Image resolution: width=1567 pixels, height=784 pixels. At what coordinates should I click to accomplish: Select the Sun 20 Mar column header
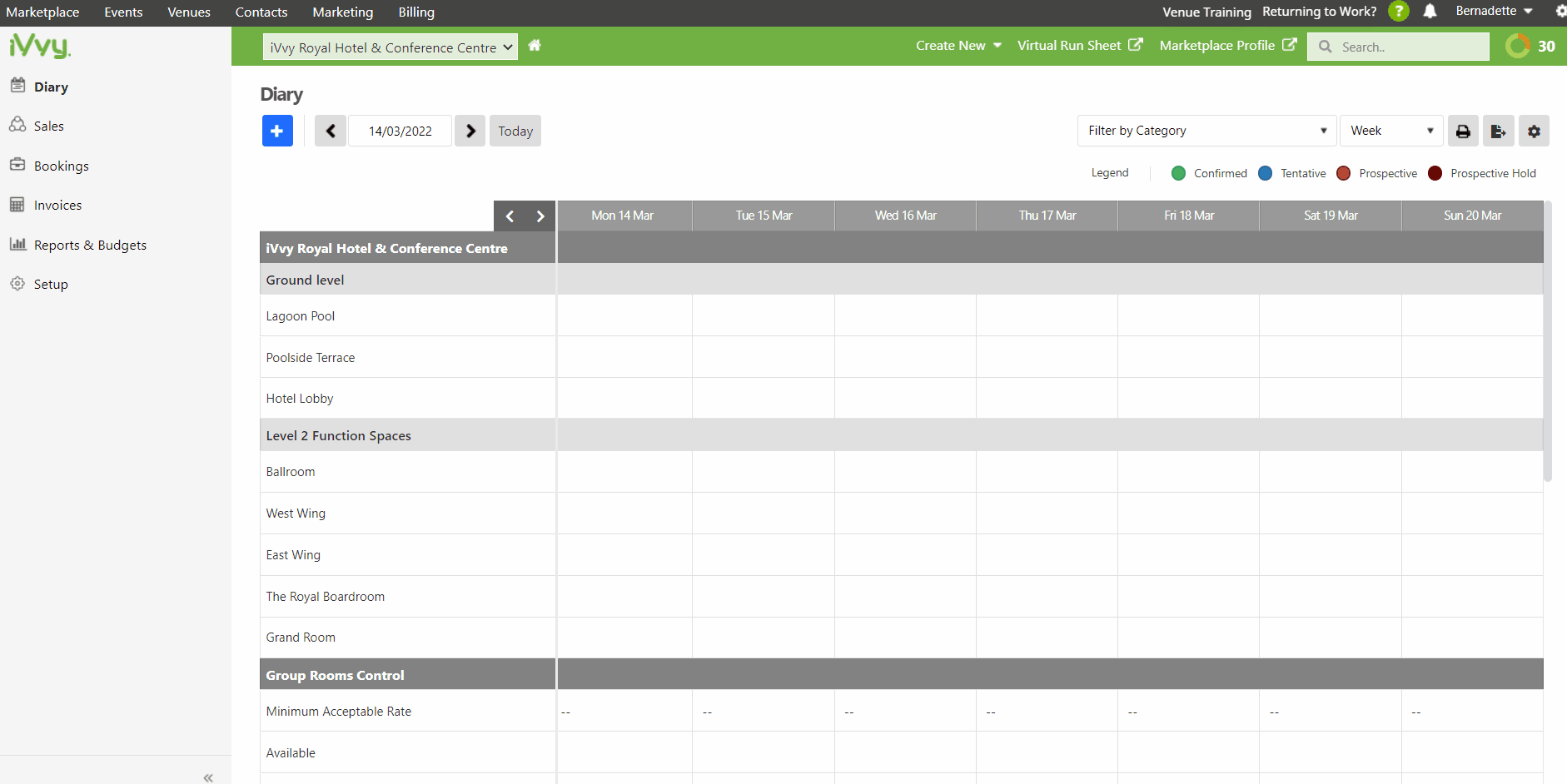[1472, 216]
